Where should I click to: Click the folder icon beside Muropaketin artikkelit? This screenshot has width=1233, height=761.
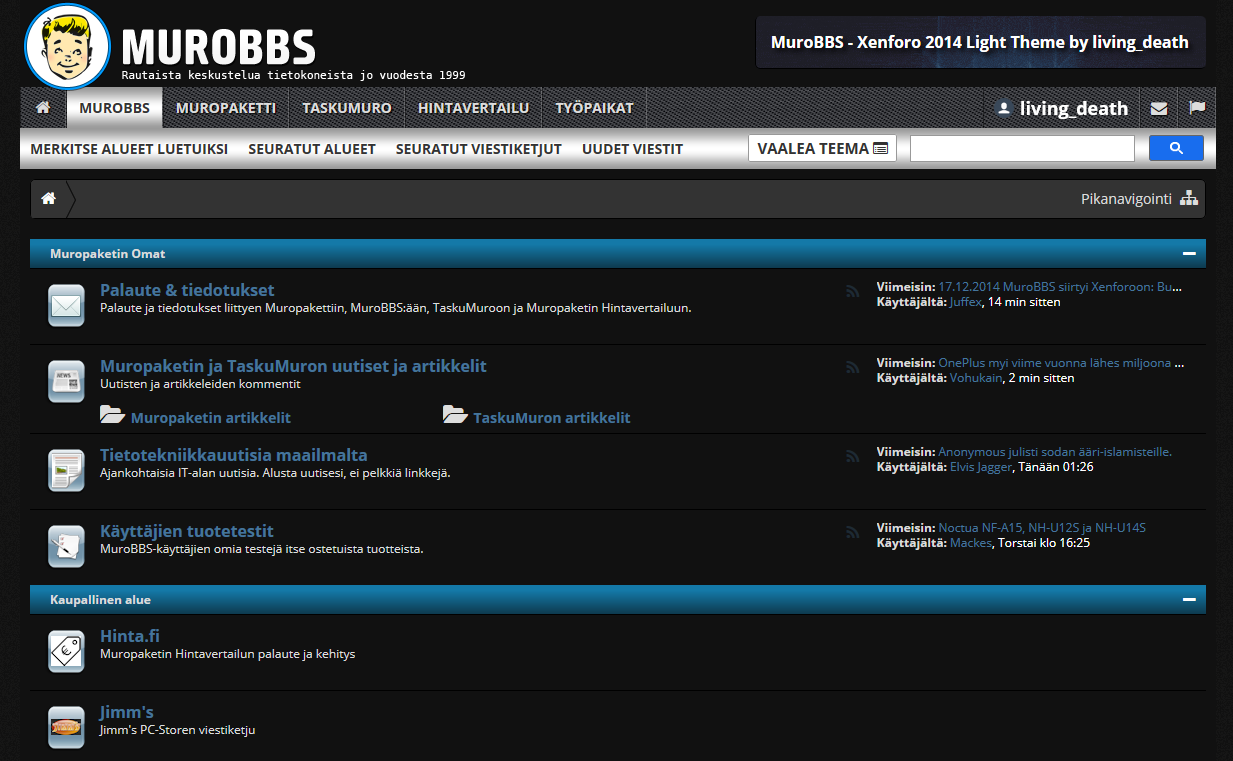point(112,415)
